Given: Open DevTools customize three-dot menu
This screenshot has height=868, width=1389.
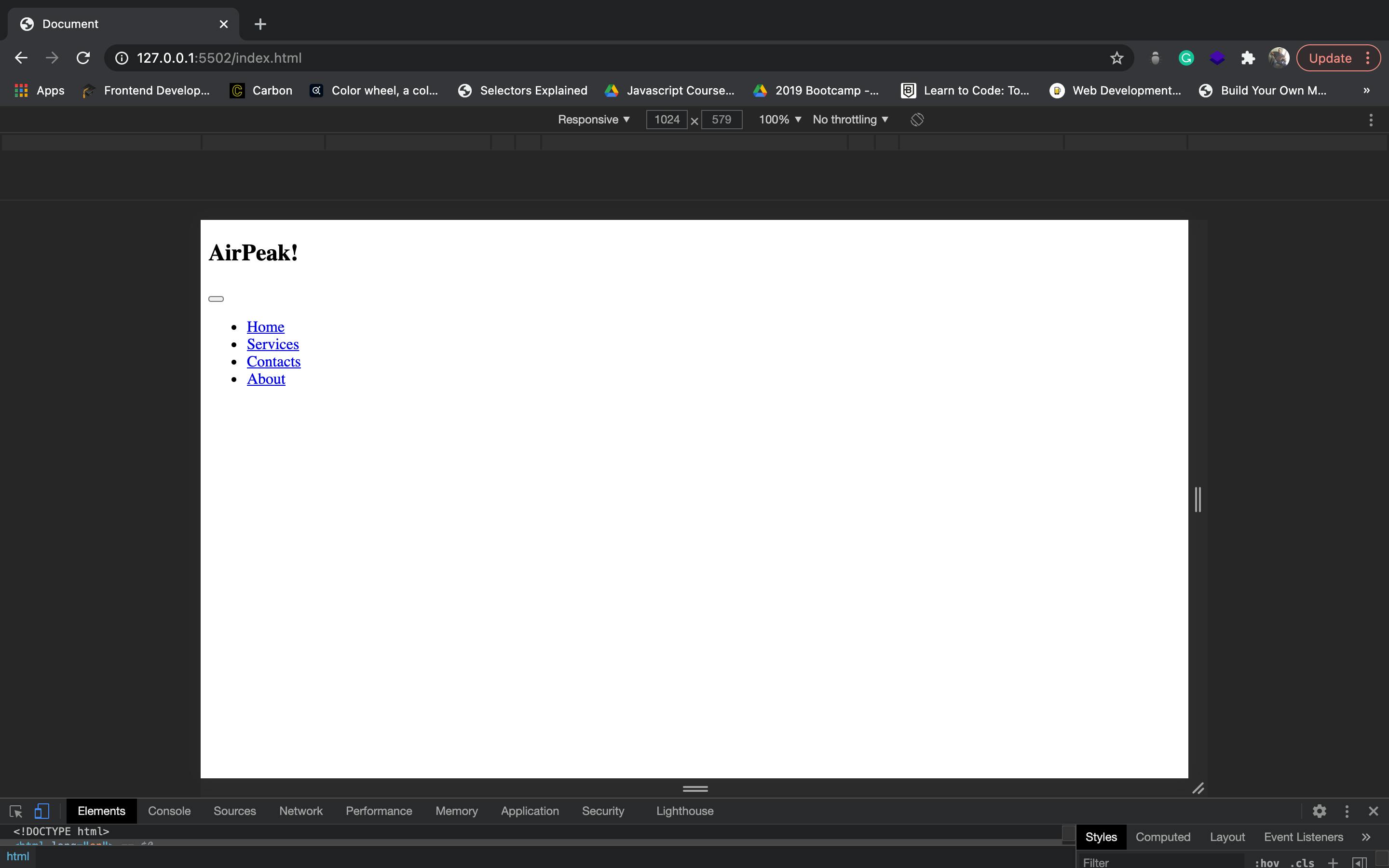Looking at the screenshot, I should 1347,811.
